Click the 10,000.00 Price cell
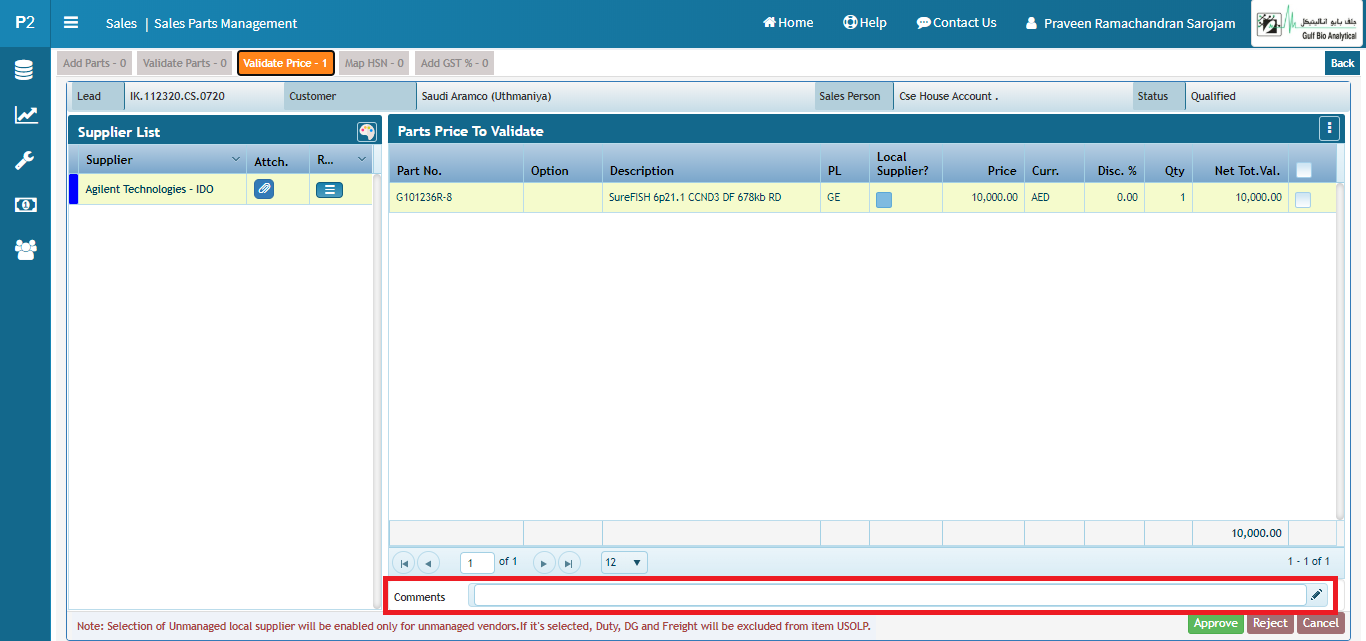The image size is (1366, 641). (982, 198)
